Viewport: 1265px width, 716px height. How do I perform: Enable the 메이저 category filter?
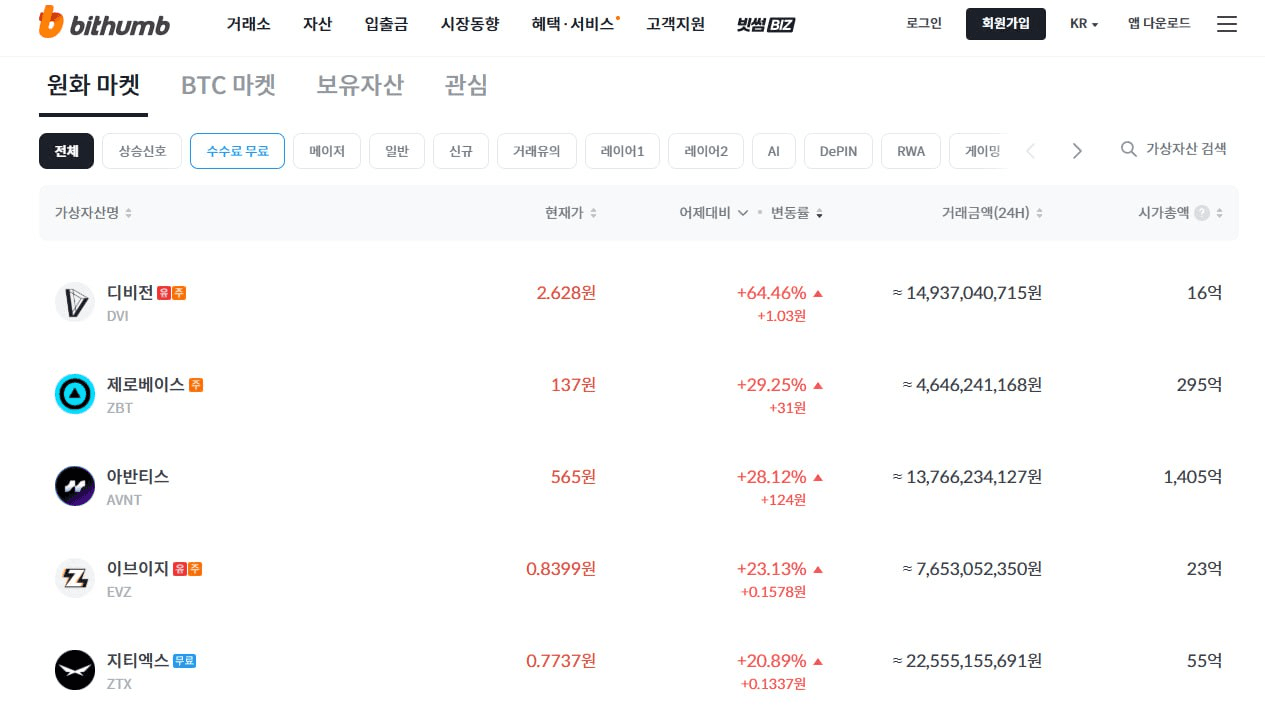click(x=327, y=151)
